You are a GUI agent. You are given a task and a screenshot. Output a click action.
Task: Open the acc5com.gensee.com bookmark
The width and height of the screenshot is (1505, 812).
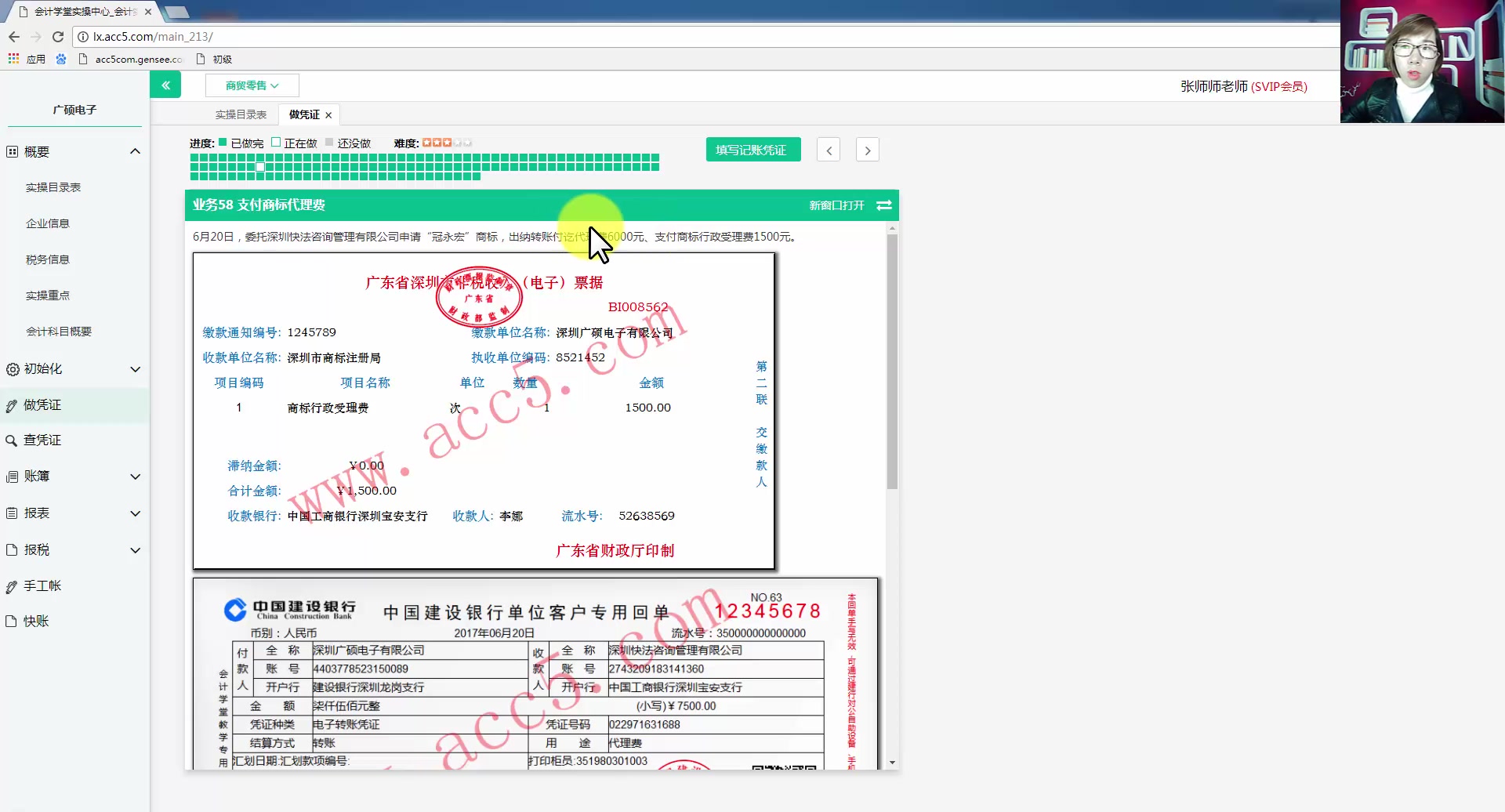(x=131, y=59)
